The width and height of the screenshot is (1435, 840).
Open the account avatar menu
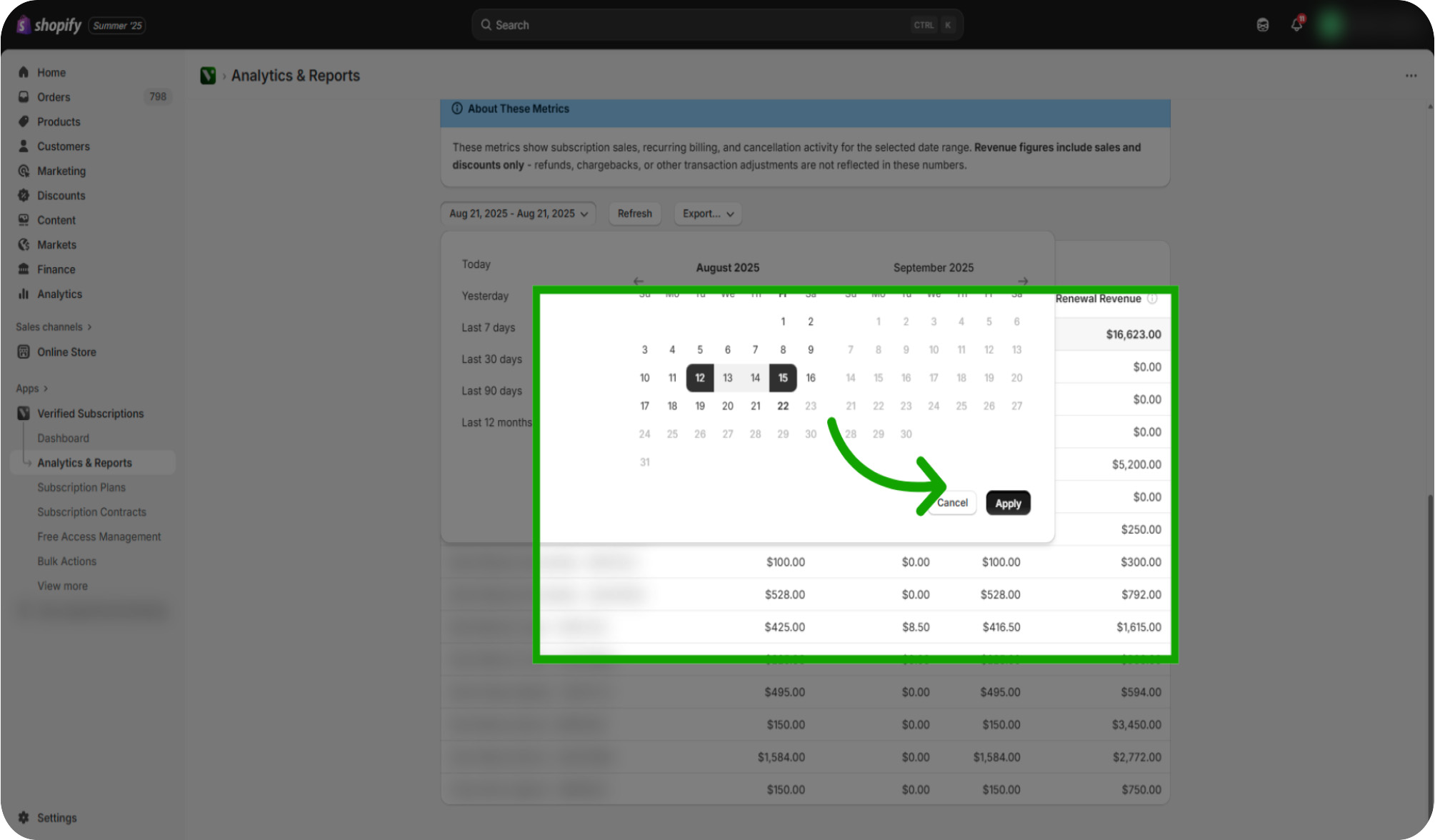1331,25
